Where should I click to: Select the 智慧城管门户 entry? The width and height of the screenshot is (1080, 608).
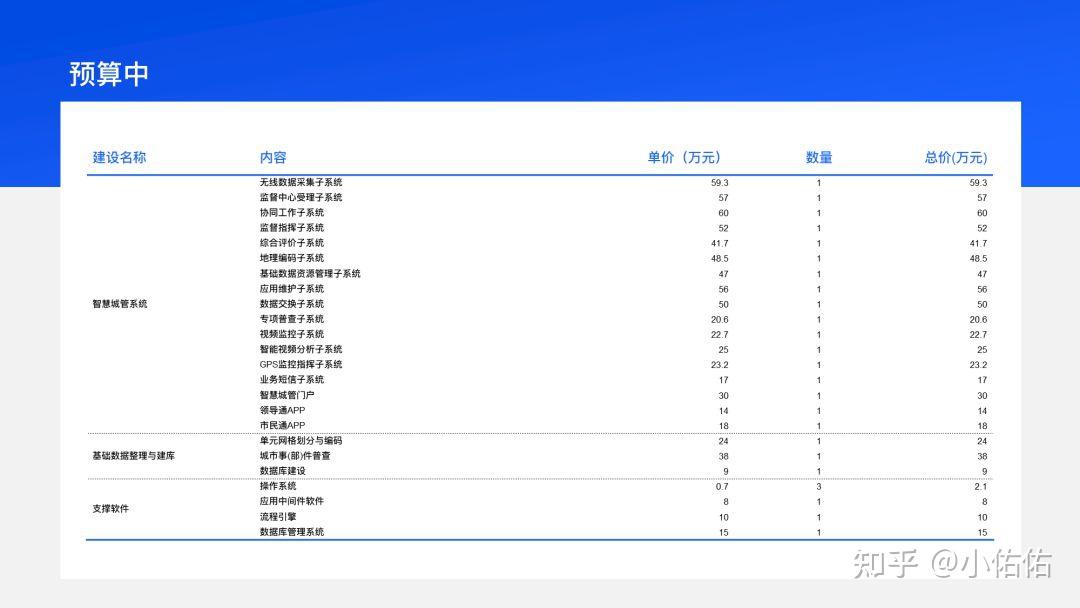[x=287, y=395]
